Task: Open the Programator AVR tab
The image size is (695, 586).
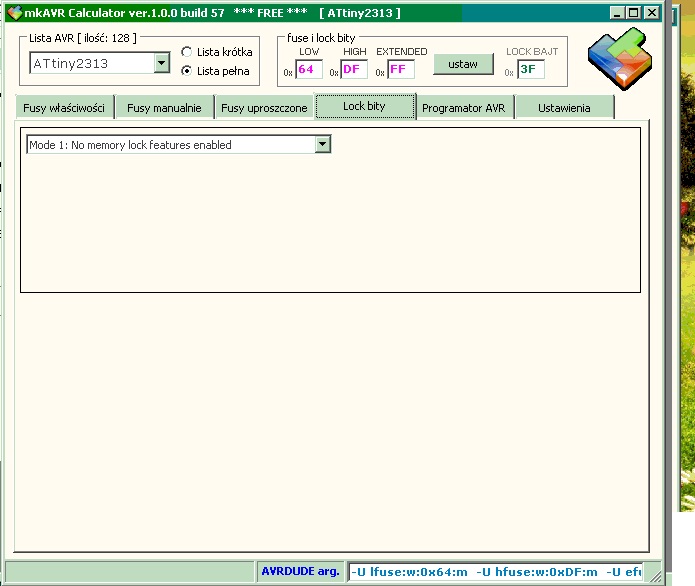Action: (464, 108)
